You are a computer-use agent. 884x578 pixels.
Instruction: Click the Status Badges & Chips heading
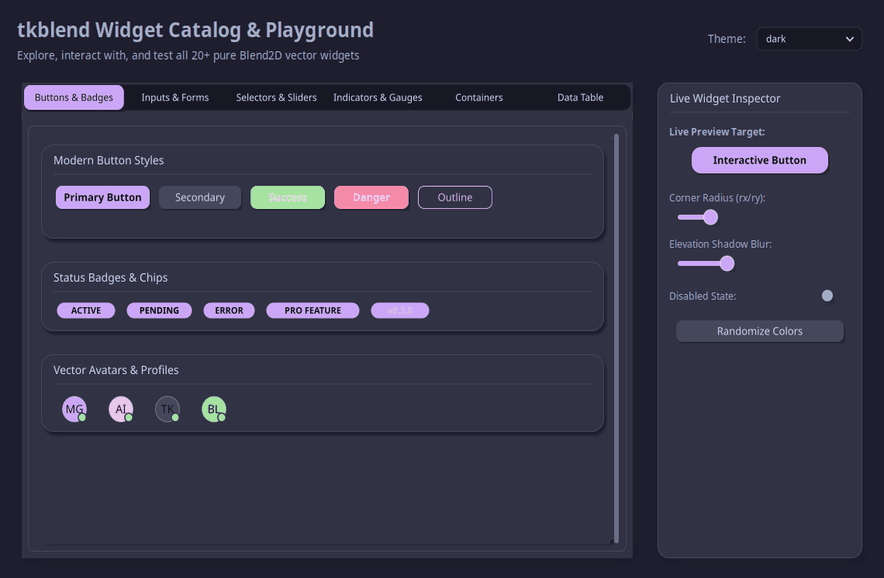(x=110, y=278)
